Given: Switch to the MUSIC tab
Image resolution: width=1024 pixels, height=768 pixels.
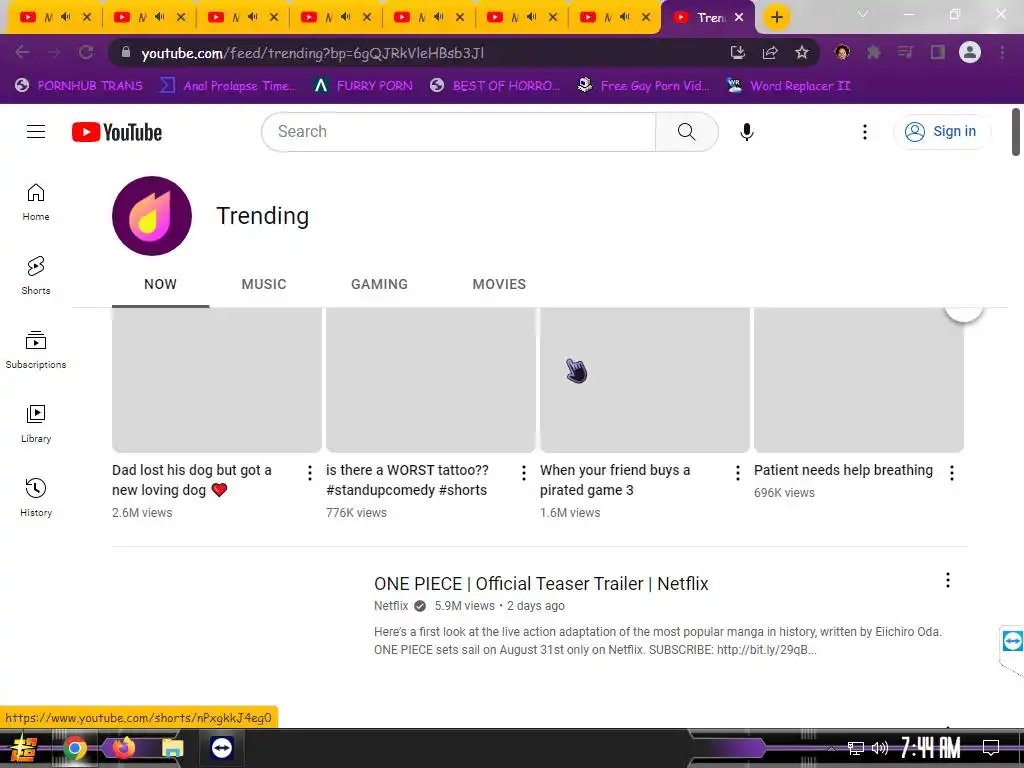Looking at the screenshot, I should tap(264, 284).
